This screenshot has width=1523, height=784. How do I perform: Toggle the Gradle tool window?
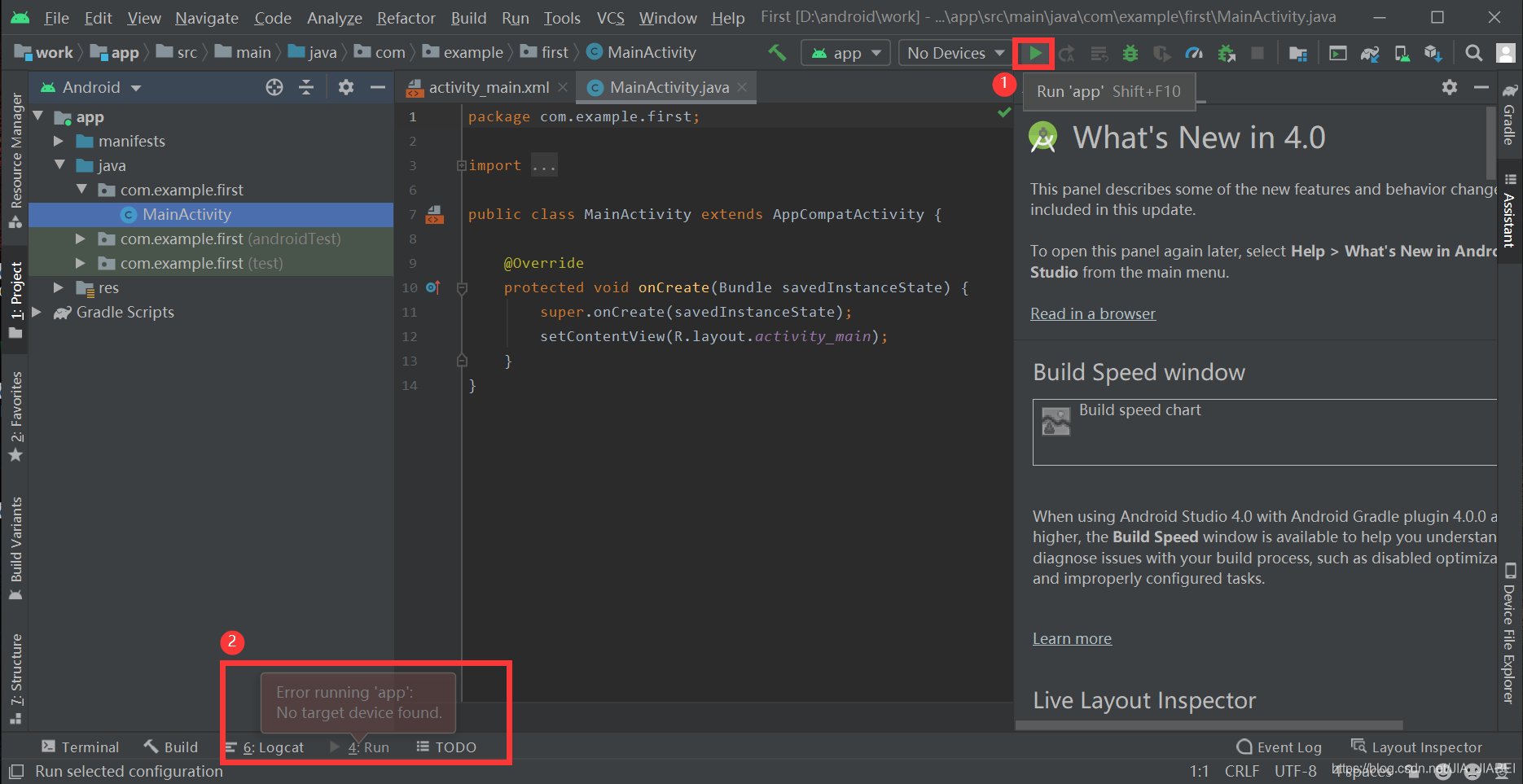click(x=1510, y=115)
